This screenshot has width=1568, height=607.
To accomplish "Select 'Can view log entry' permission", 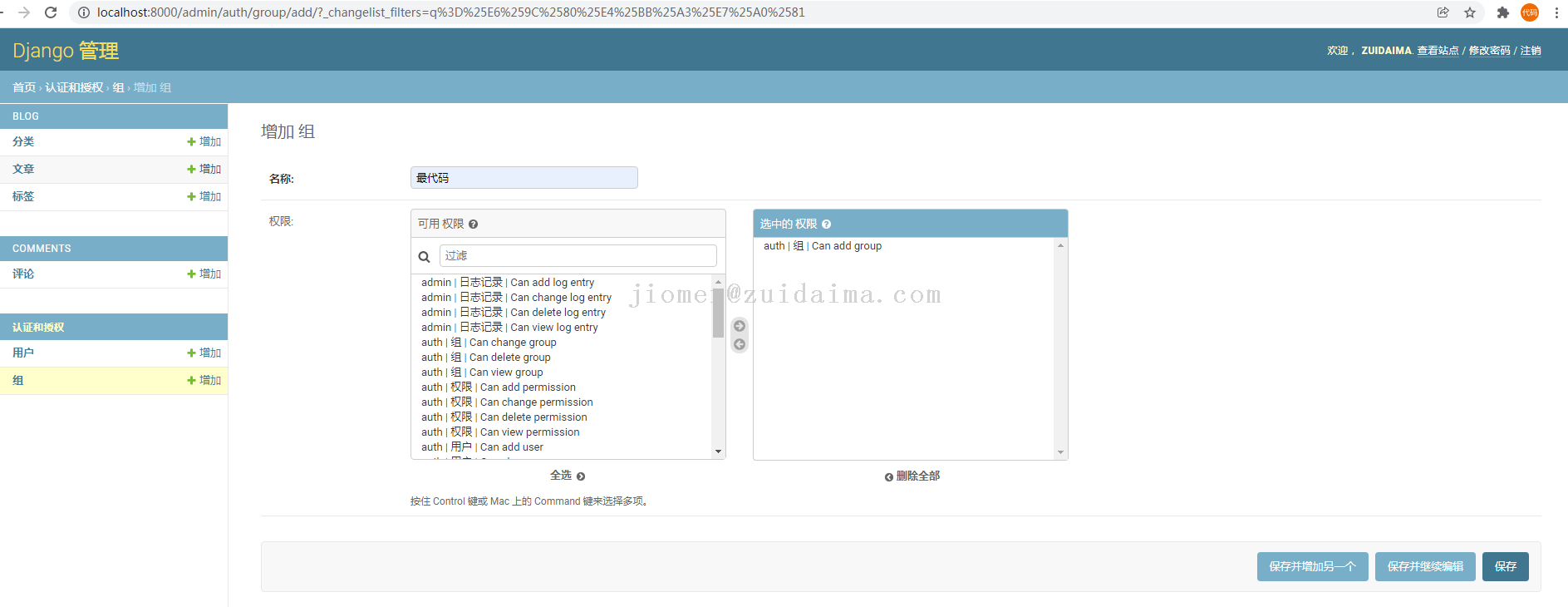I will tap(509, 328).
